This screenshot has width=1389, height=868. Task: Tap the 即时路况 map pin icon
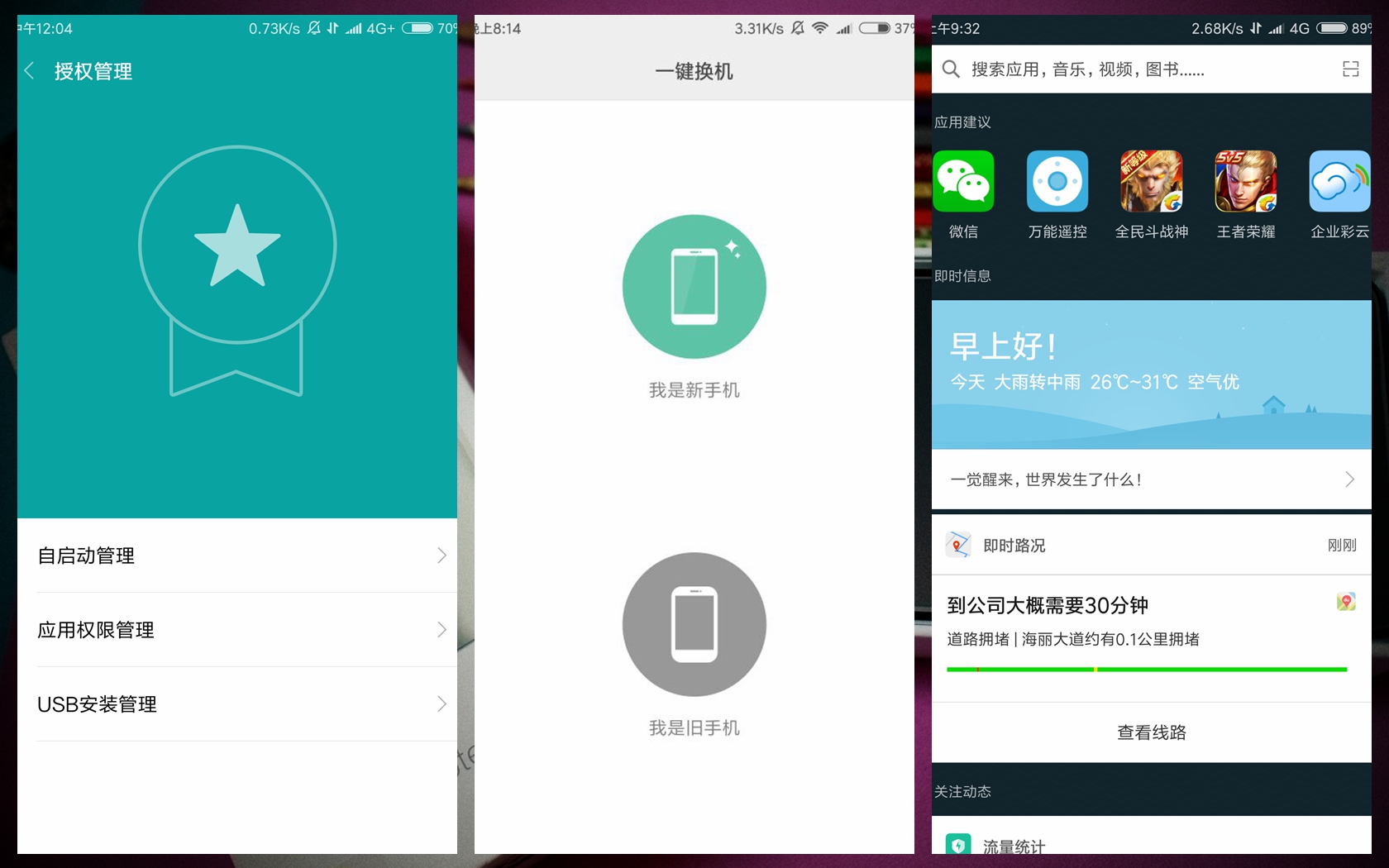point(958,545)
